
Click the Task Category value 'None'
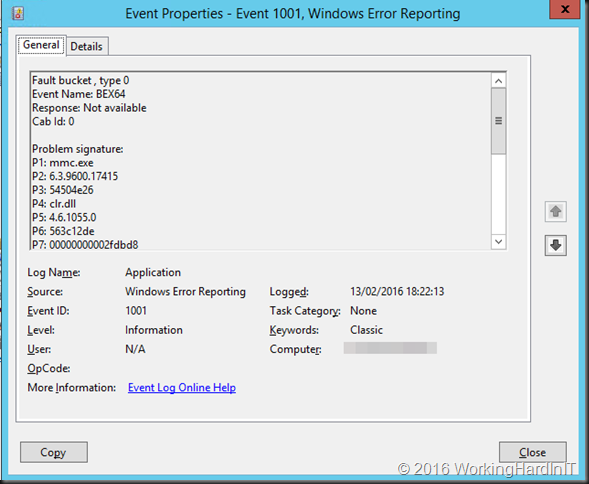tap(363, 310)
